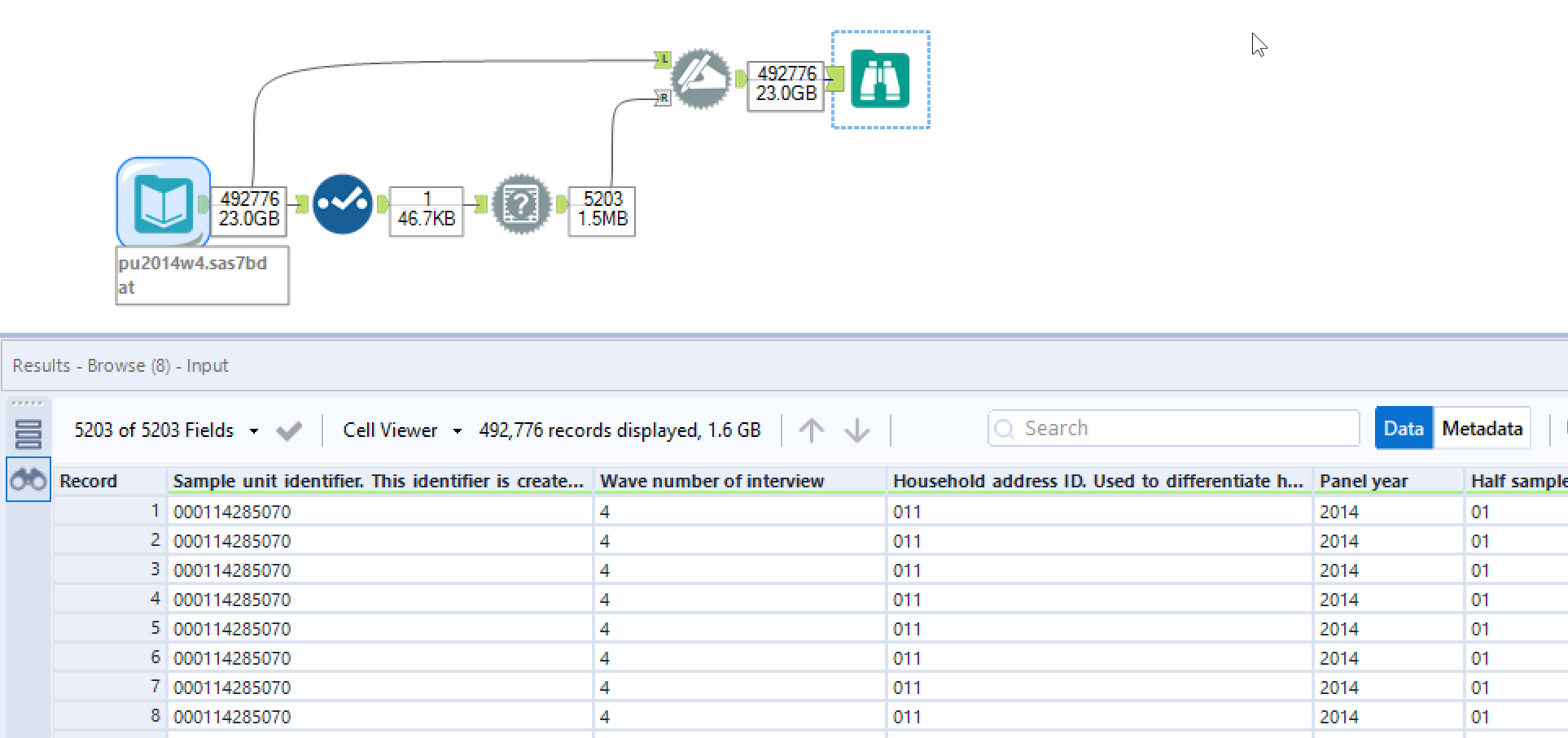Open the pu2014w4.sas7bdat Input Data tool

click(163, 202)
